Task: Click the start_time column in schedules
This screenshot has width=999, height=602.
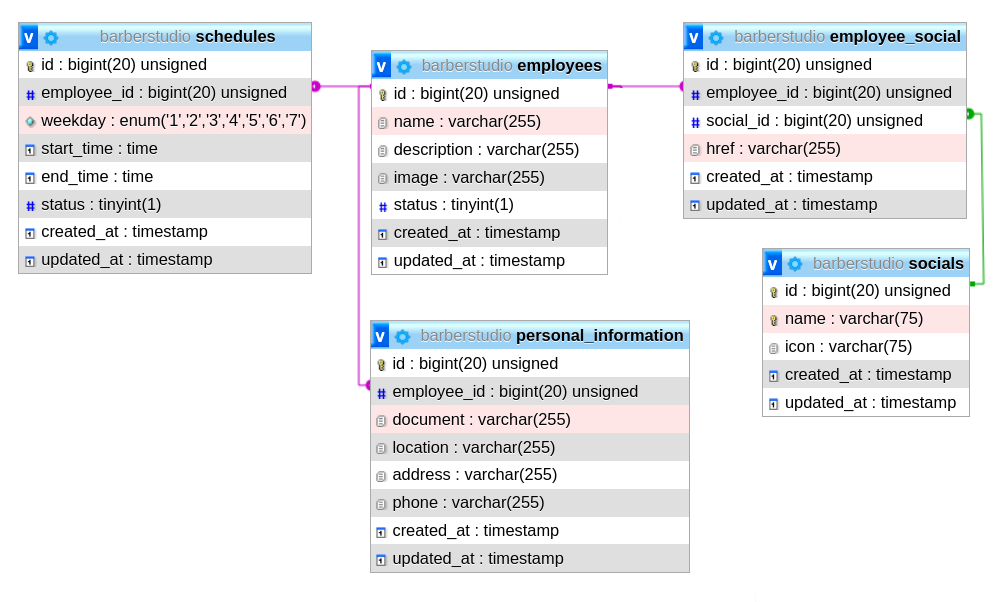Action: click(99, 149)
